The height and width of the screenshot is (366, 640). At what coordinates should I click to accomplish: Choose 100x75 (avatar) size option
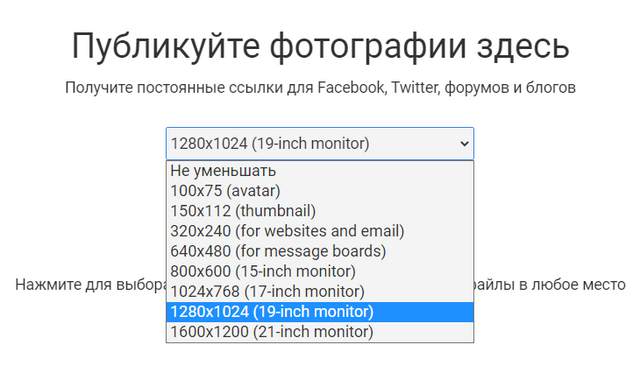coord(320,191)
